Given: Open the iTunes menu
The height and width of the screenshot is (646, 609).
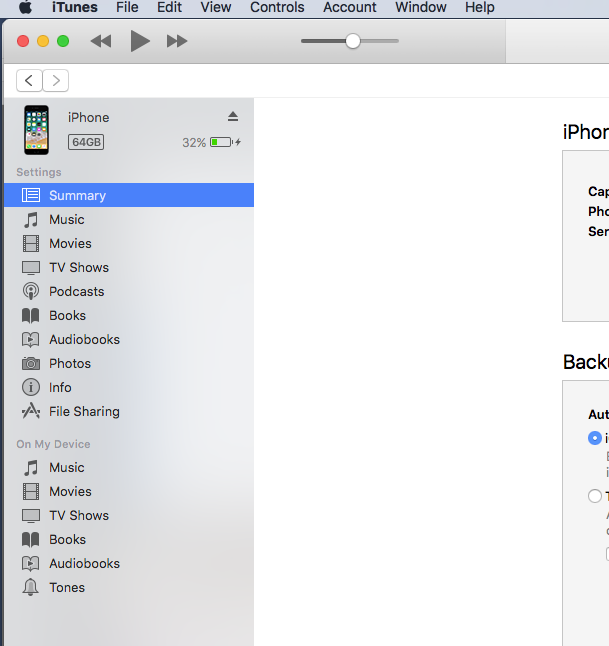Looking at the screenshot, I should (75, 7).
